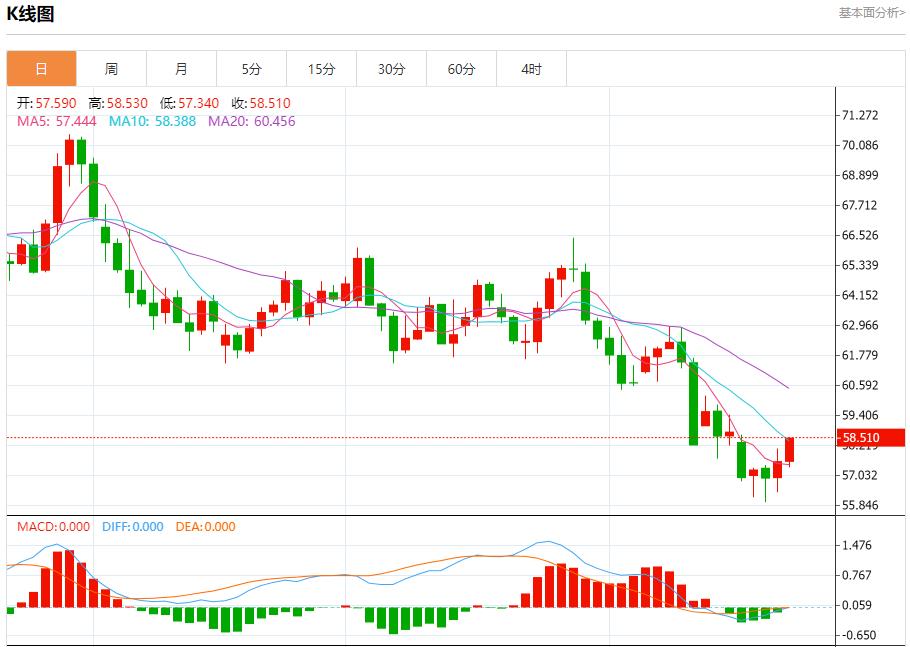Viewport: 910px width, 647px height.
Task: Click the highest candlestick near 70.086
Action: point(70,151)
